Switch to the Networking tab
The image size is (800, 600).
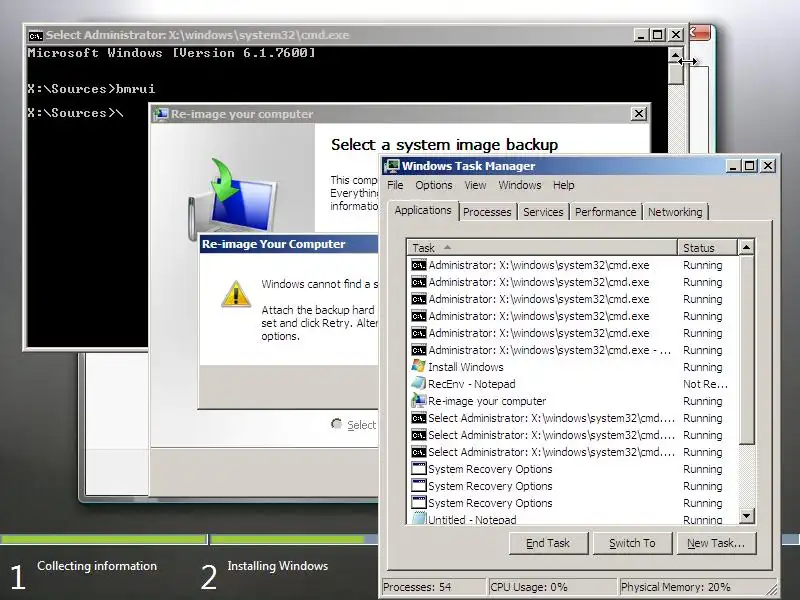tap(675, 212)
